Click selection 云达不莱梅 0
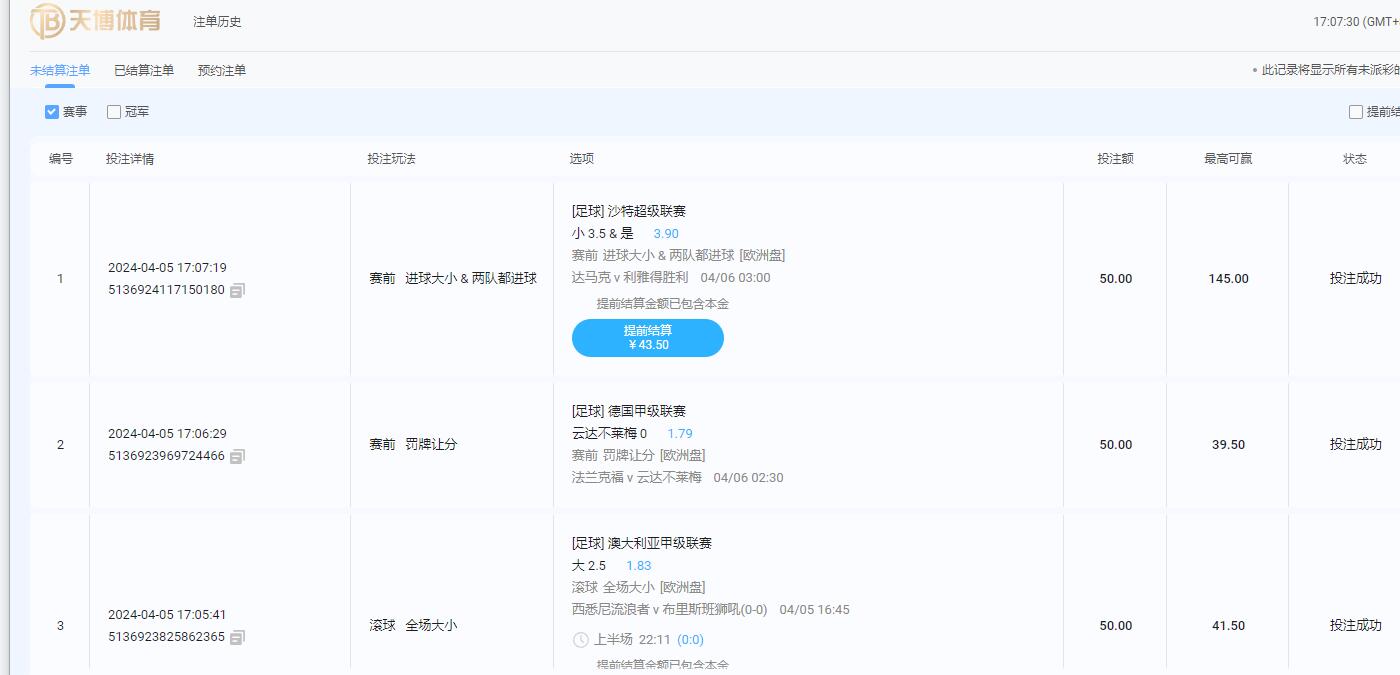Viewport: 1400px width, 675px height. coord(610,433)
